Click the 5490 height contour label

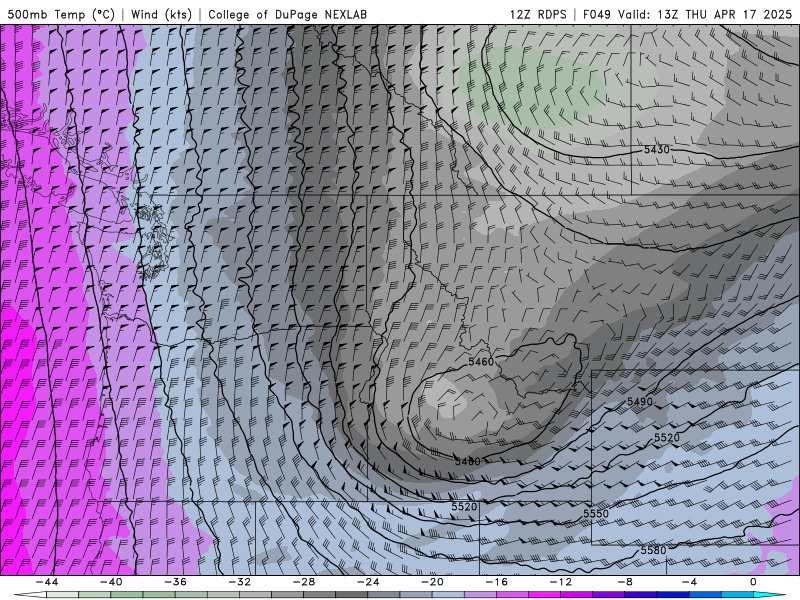(x=640, y=402)
